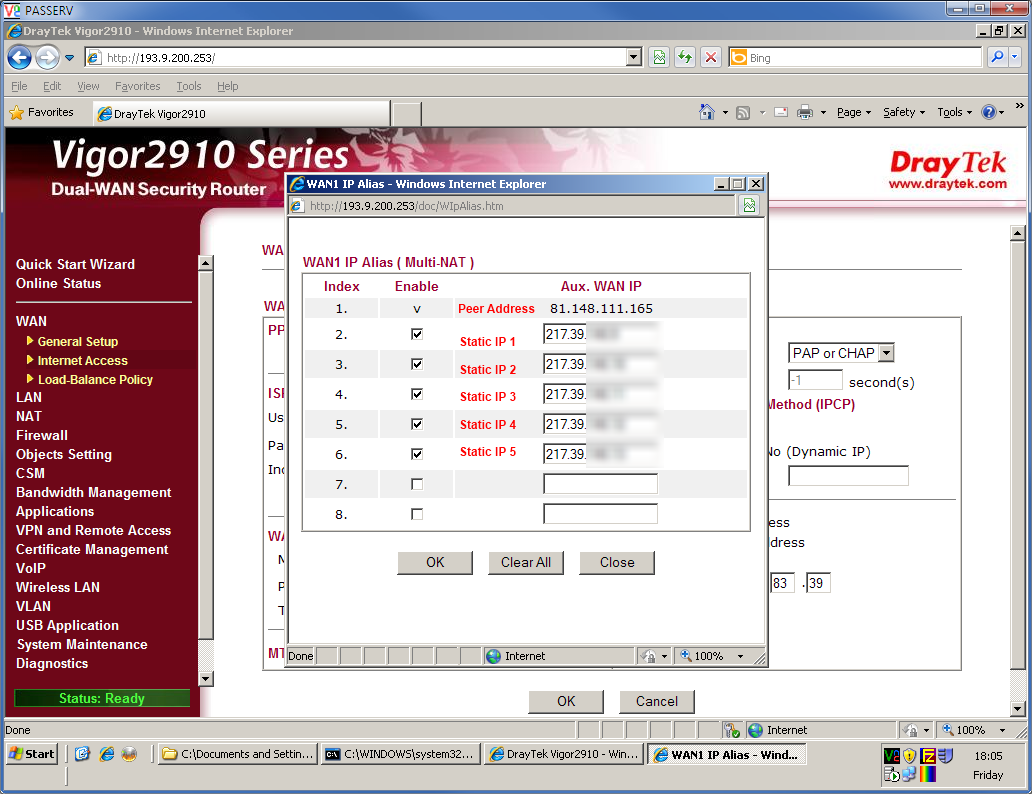
Task: Open Internet Access under WAN
Action: point(82,361)
